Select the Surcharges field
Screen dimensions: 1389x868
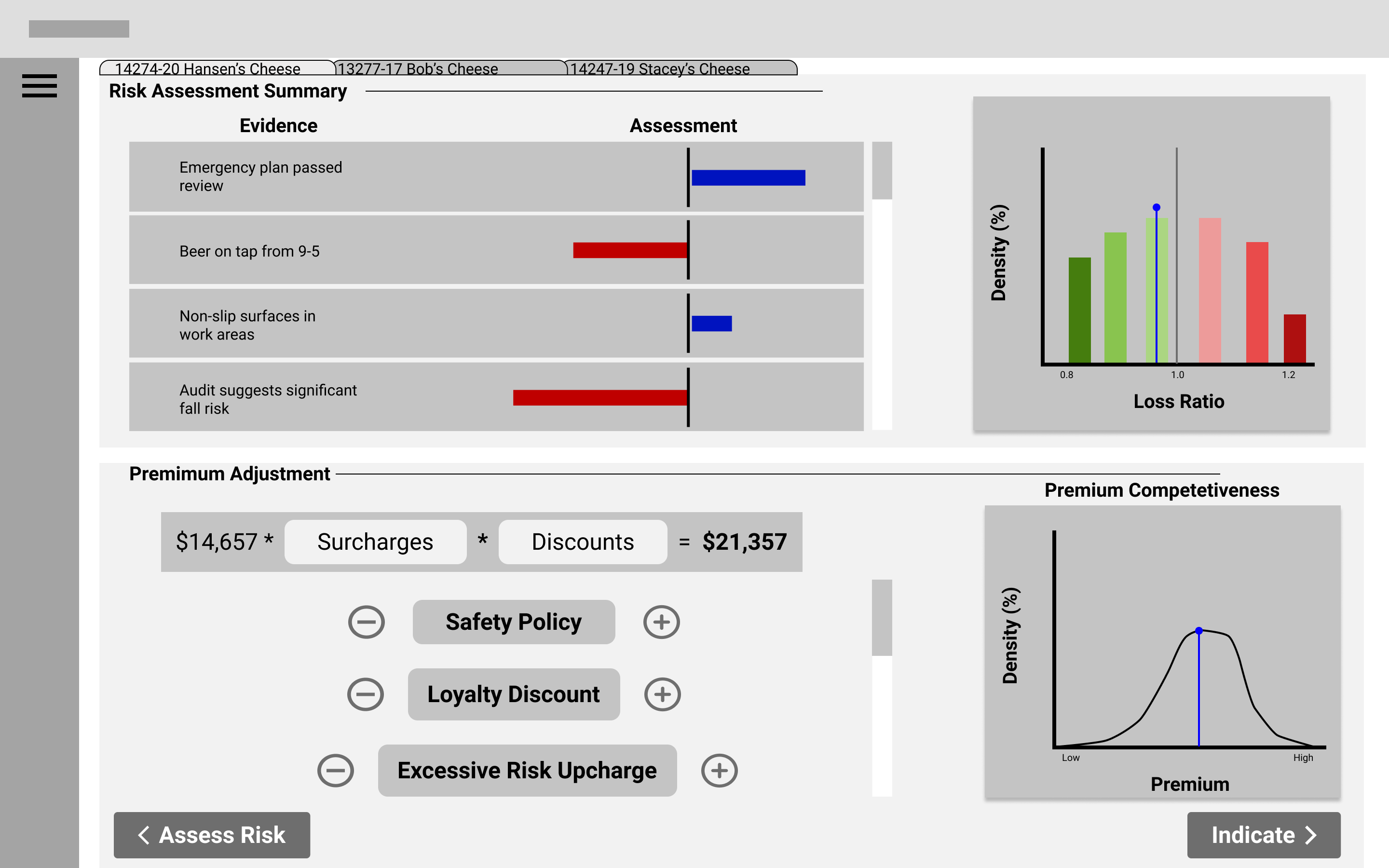[375, 542]
